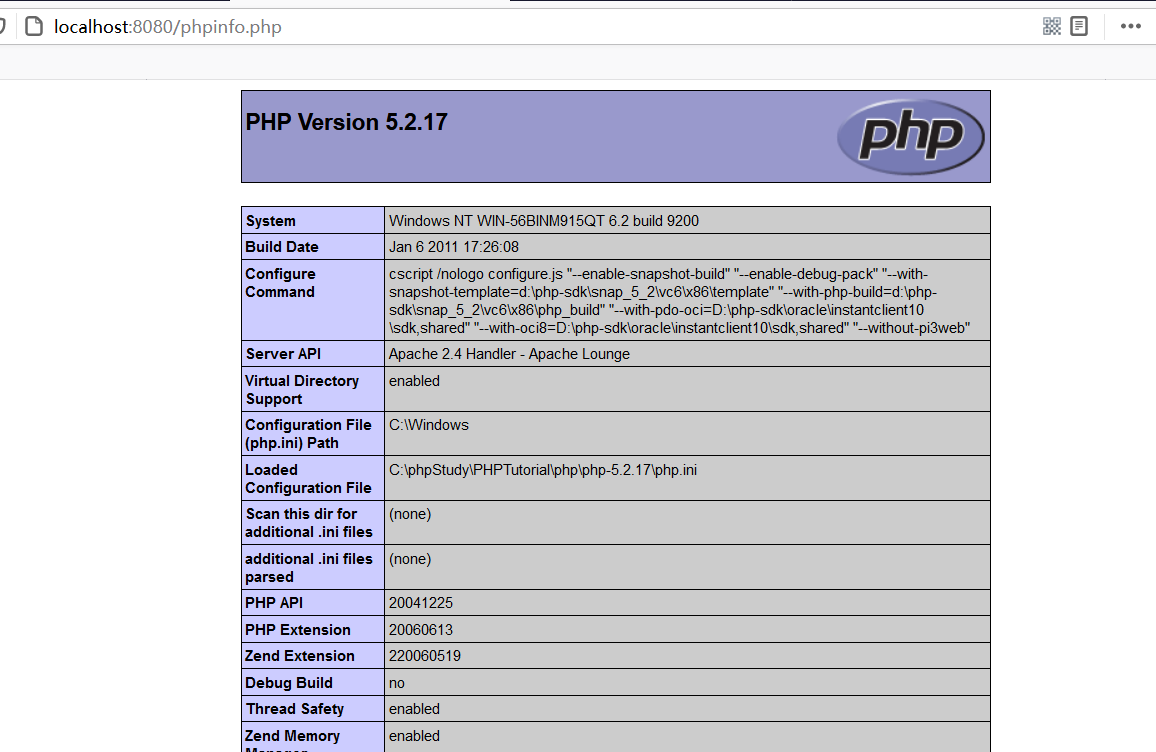Select the php-5.2.17\php.ini path value

[x=543, y=470]
